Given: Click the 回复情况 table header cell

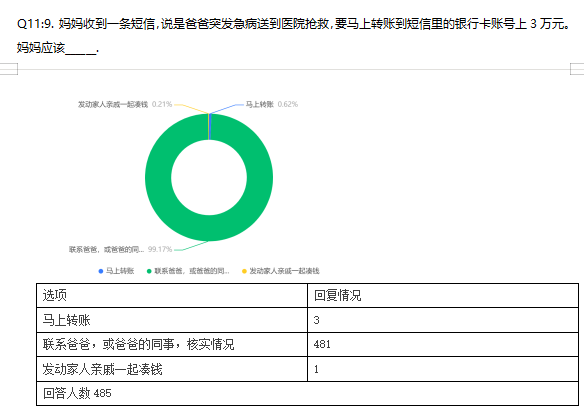Looking at the screenshot, I should pyautogui.click(x=443, y=295).
